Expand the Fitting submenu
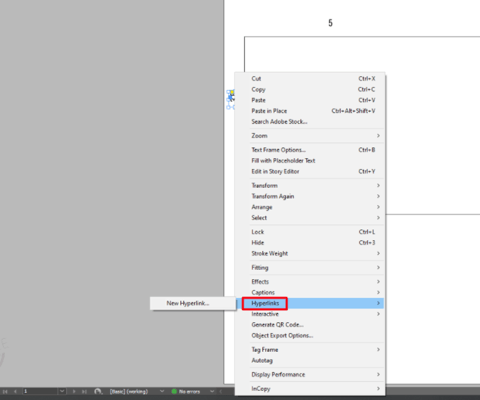This screenshot has width=480, height=400. pos(310,267)
